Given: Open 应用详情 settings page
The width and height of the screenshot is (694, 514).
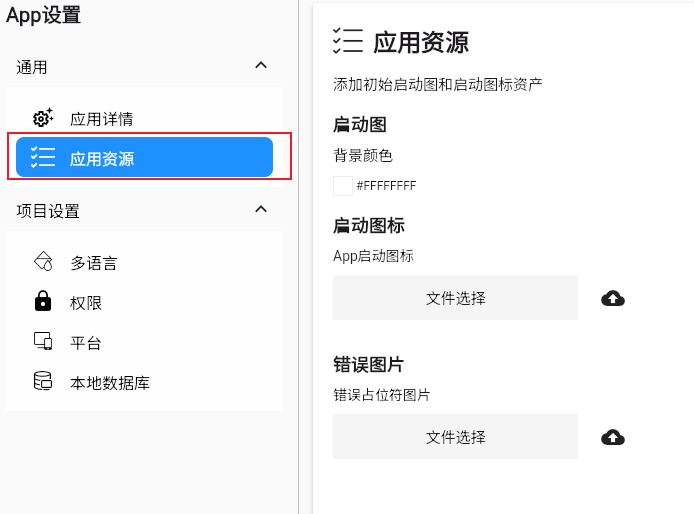Looking at the screenshot, I should pos(102,119).
